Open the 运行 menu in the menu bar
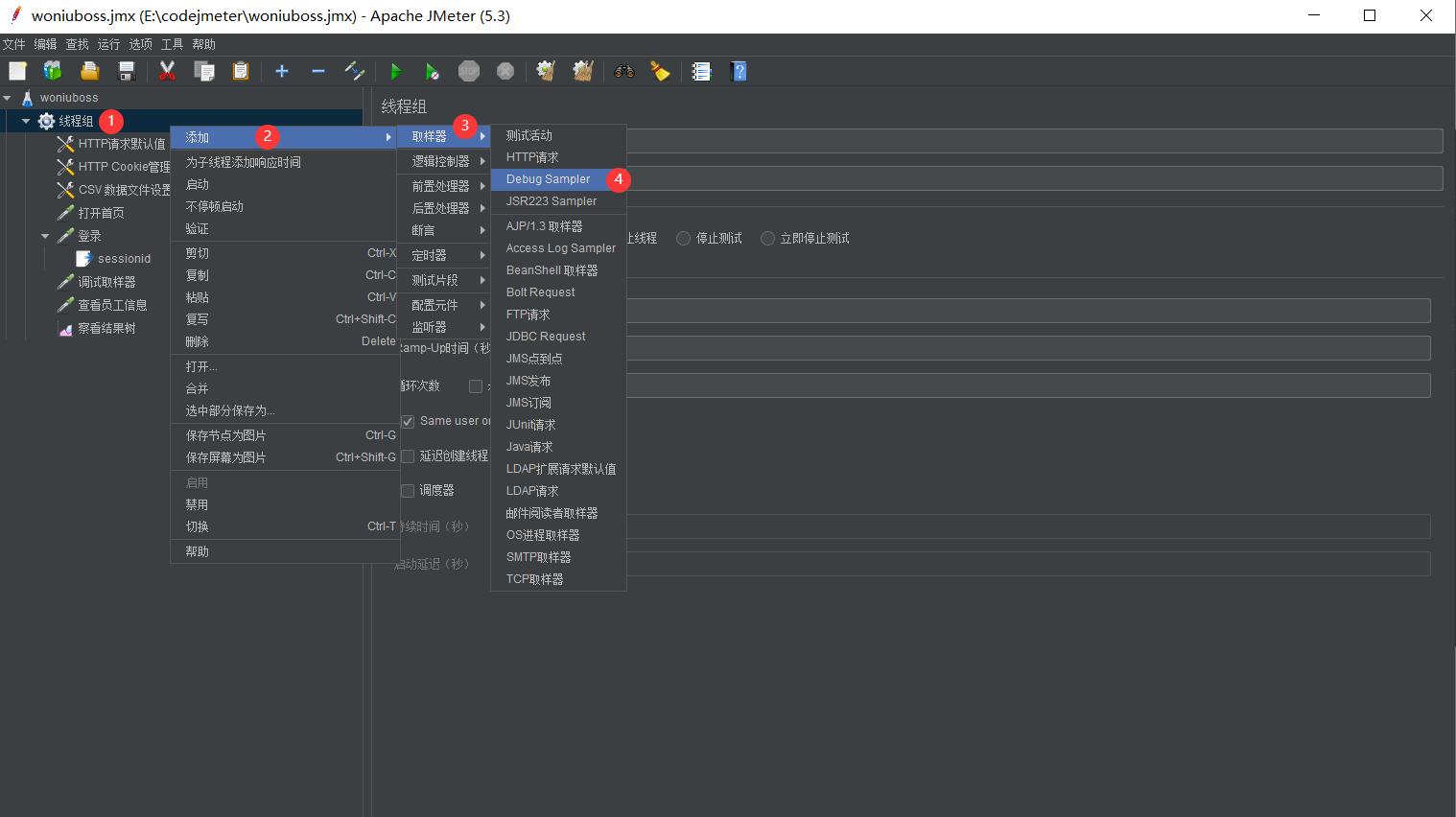This screenshot has width=1456, height=817. (x=108, y=44)
